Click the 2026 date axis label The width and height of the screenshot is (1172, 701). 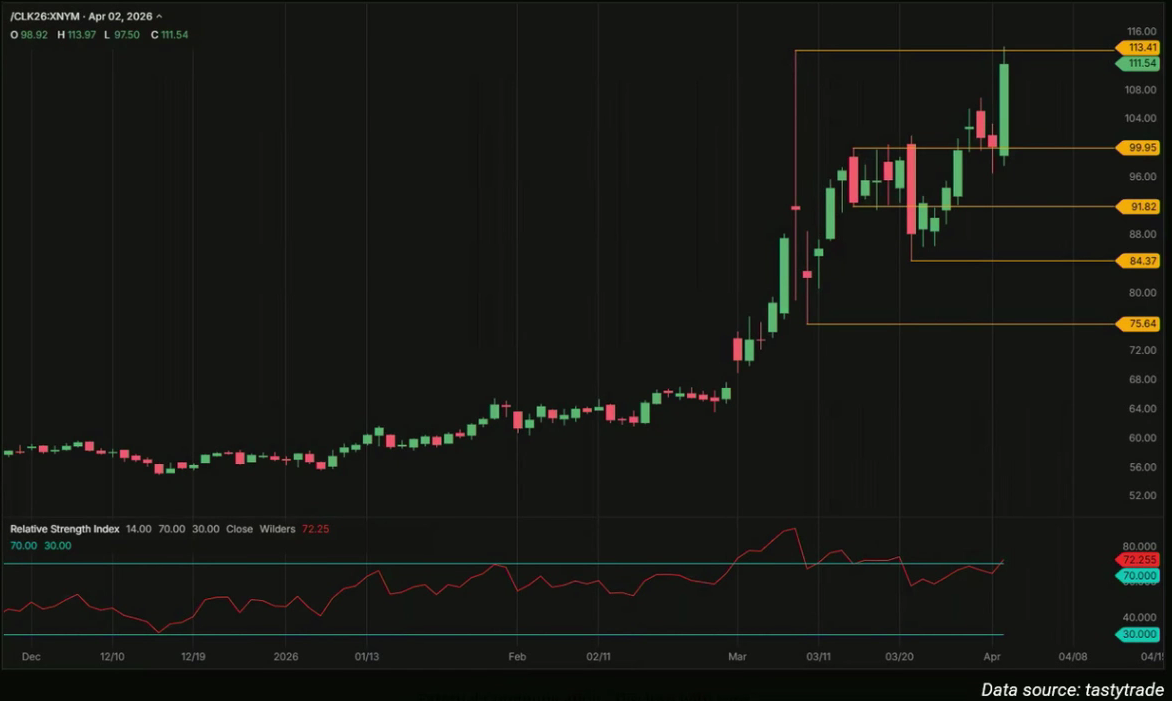tap(286, 657)
